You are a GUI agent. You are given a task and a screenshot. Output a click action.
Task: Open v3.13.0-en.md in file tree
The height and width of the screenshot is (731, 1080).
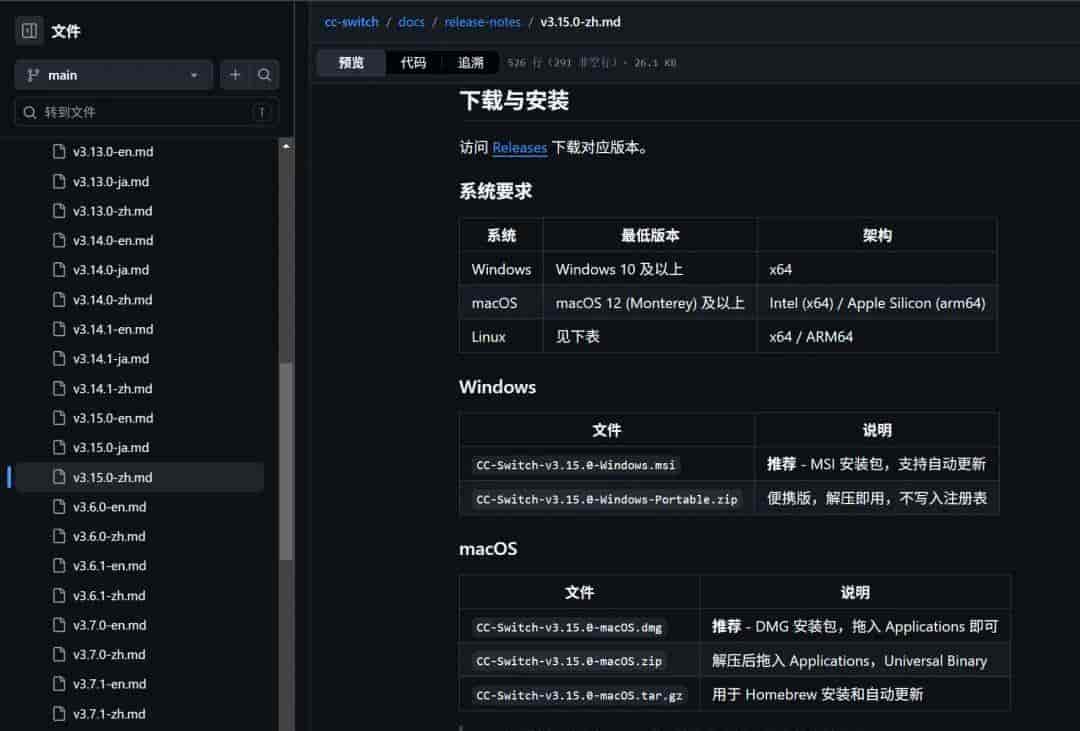[113, 152]
